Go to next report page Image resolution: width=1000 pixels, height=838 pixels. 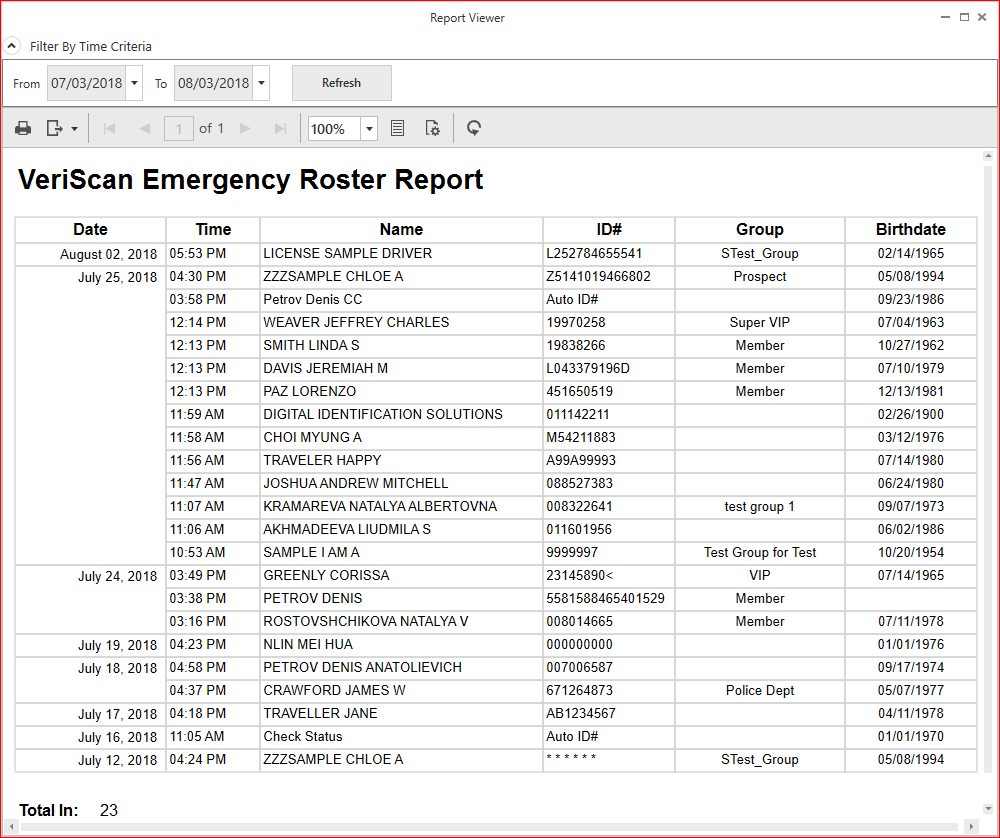[245, 129]
